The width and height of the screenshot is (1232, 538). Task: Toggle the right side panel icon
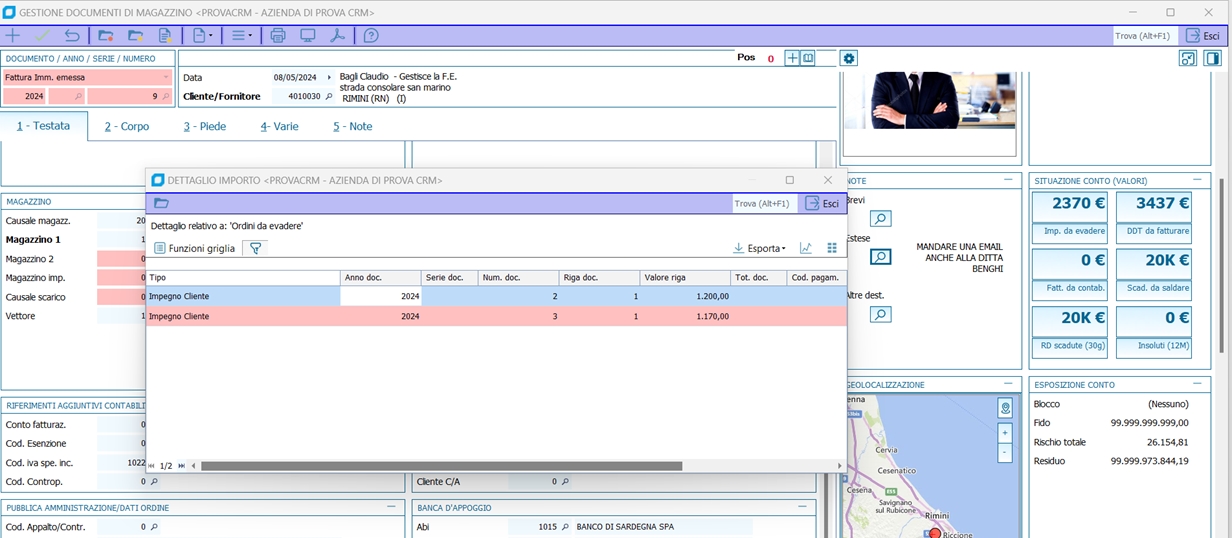[x=1212, y=59]
